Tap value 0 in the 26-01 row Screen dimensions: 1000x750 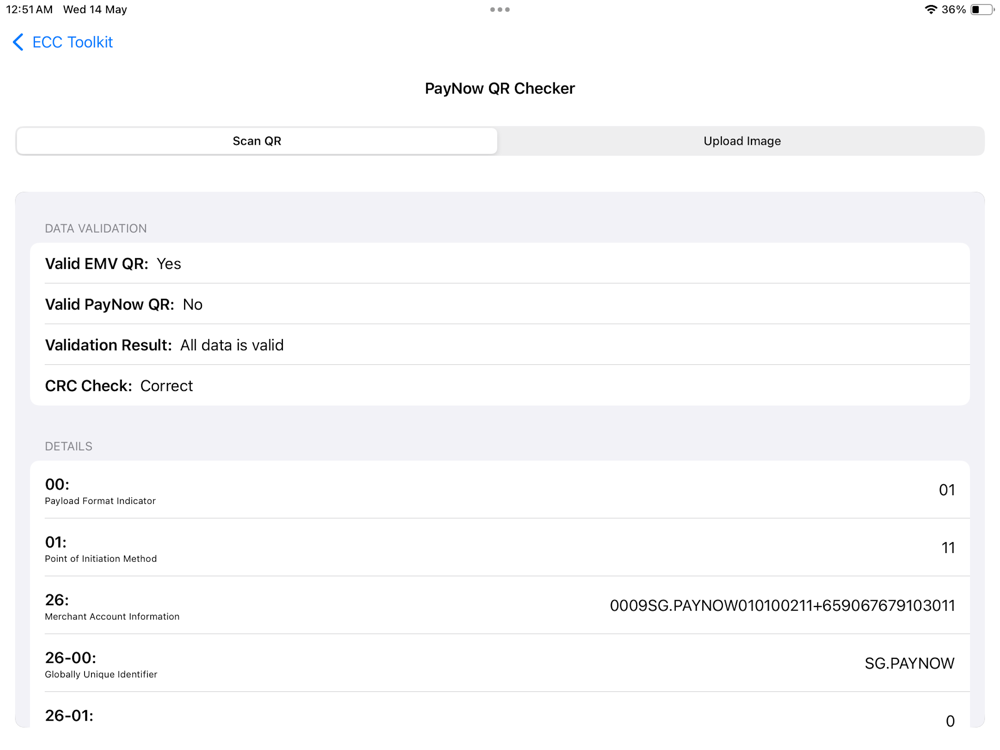950,721
